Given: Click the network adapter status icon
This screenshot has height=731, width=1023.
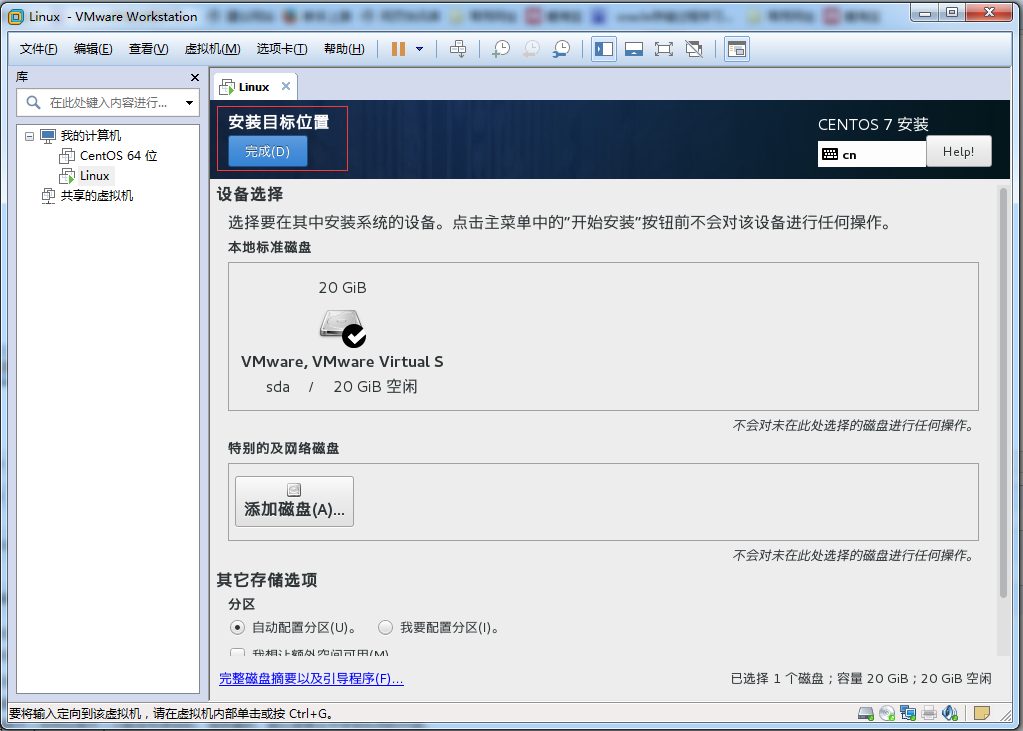Looking at the screenshot, I should (x=908, y=713).
